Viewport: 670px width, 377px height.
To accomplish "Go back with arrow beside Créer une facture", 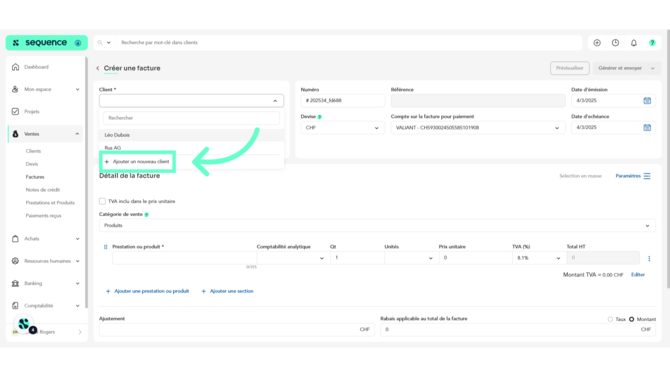I will point(98,68).
